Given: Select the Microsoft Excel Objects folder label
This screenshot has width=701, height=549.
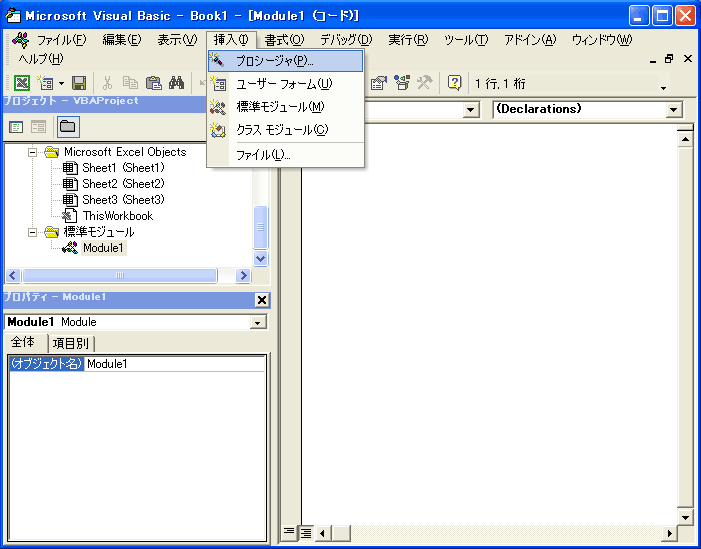Looking at the screenshot, I should click(x=125, y=152).
